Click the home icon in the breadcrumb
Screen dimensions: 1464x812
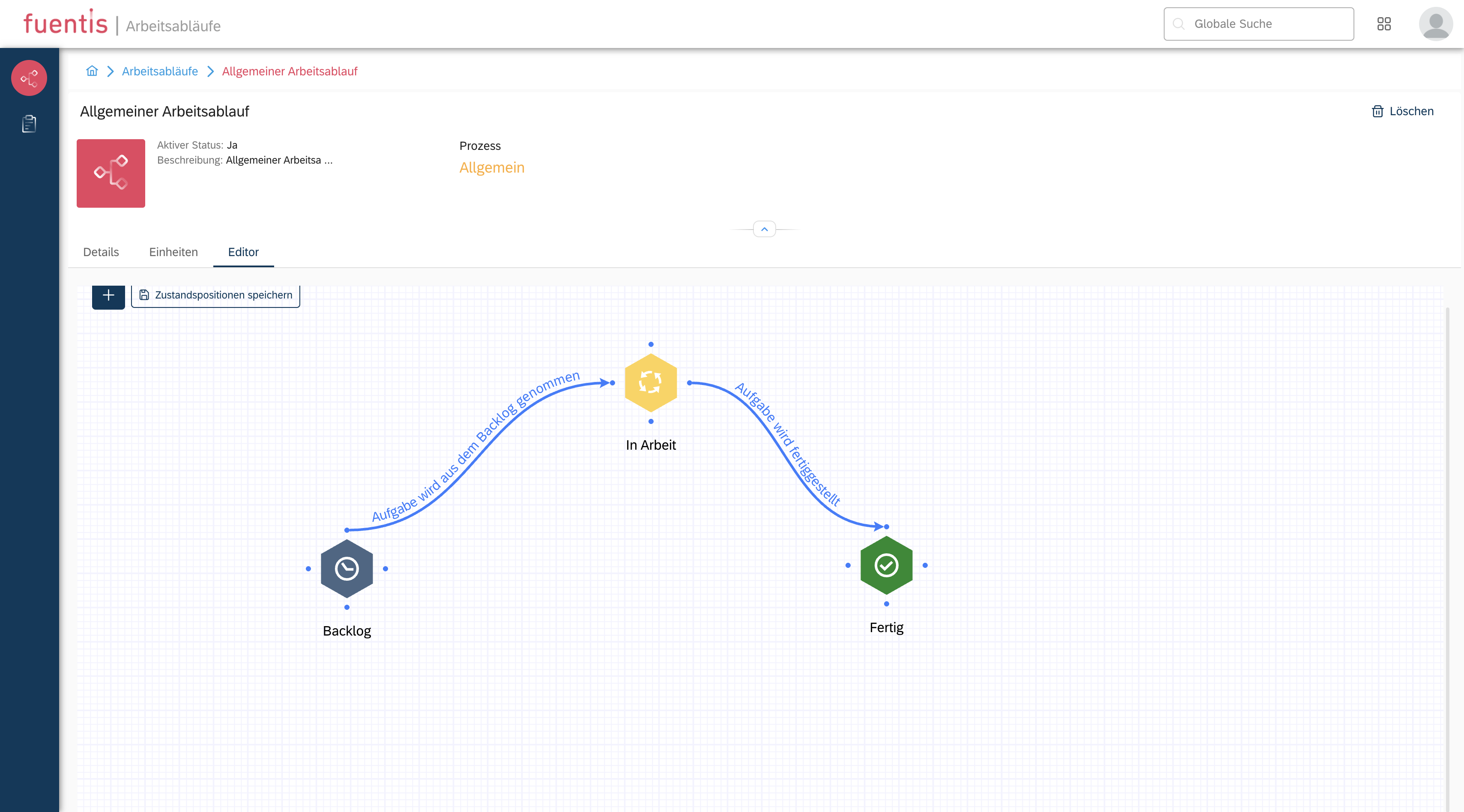pyautogui.click(x=92, y=71)
